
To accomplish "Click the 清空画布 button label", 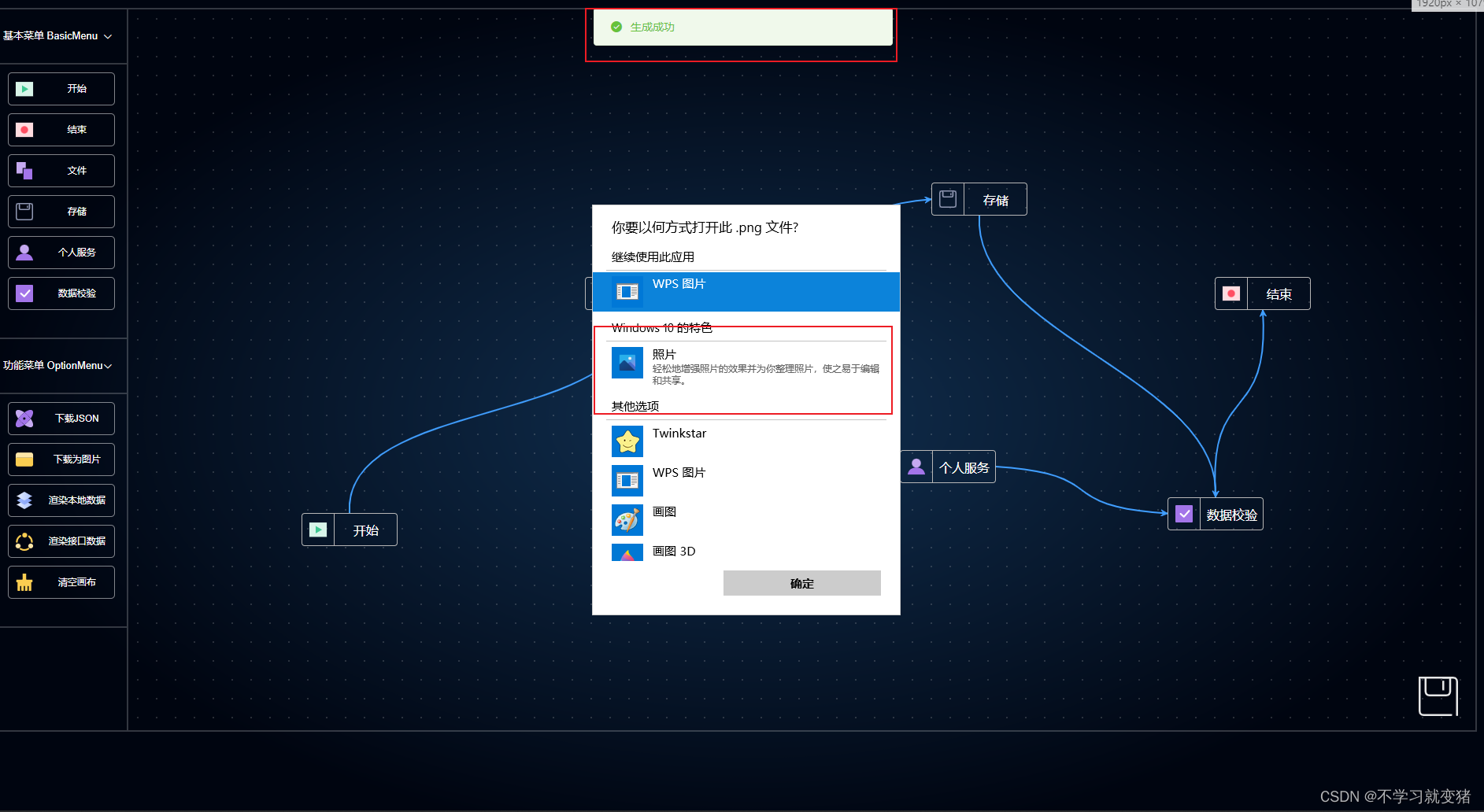I will pos(77,582).
